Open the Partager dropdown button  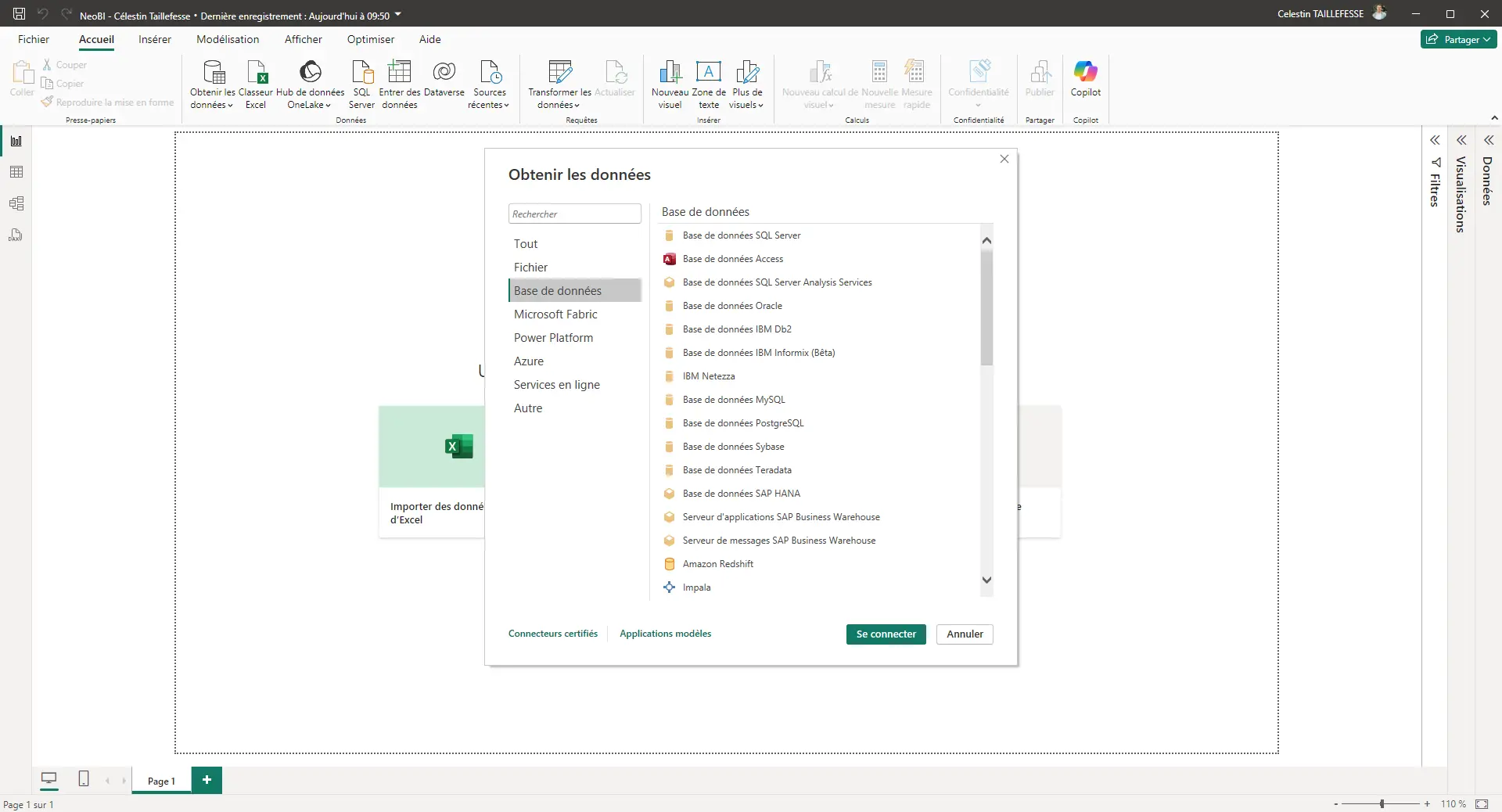[x=1459, y=39]
